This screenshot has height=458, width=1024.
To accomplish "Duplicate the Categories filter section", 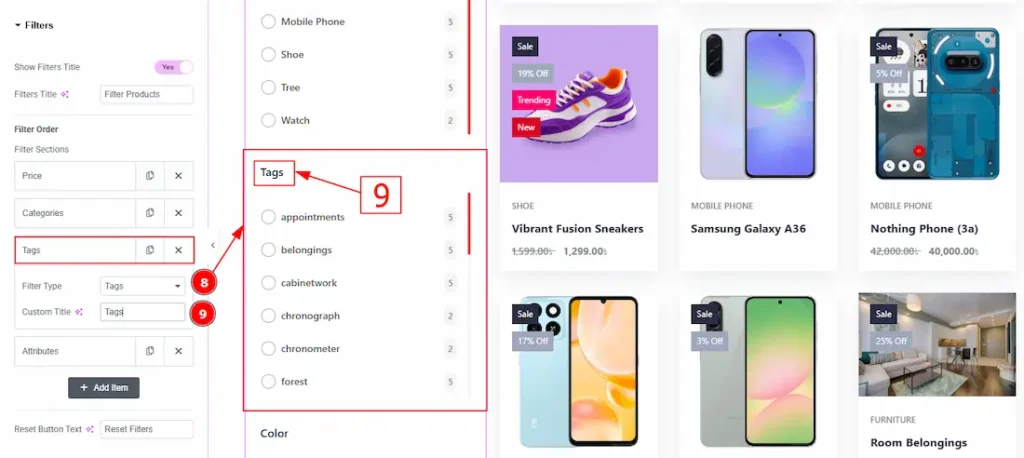I will 150,213.
